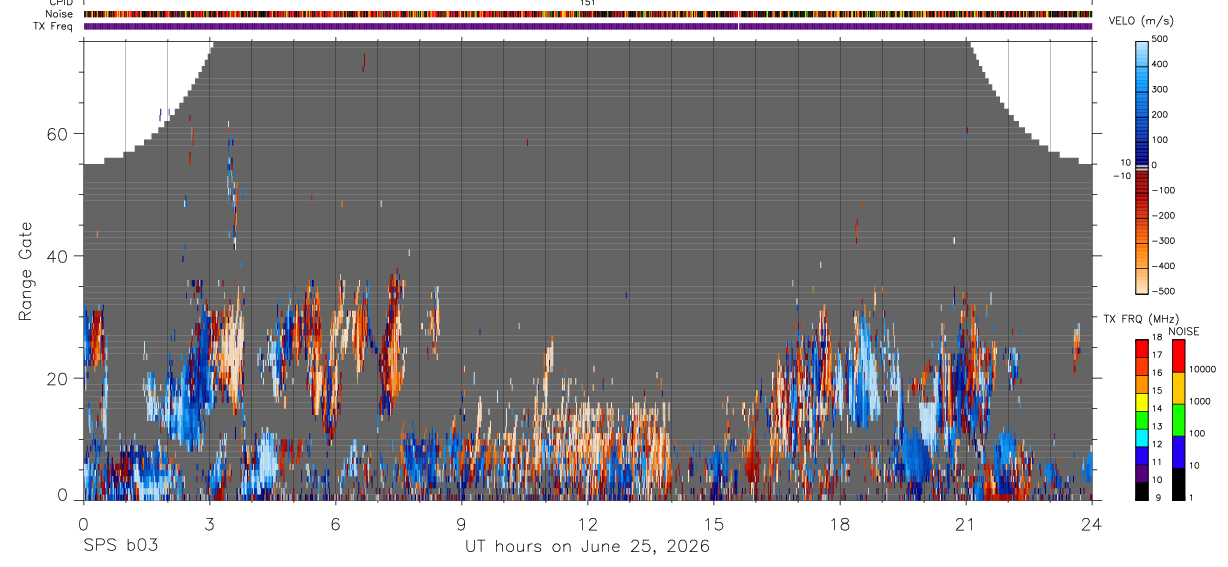Click the red 10000 NOISE swatch
1228x567 pixels.
[1178, 355]
